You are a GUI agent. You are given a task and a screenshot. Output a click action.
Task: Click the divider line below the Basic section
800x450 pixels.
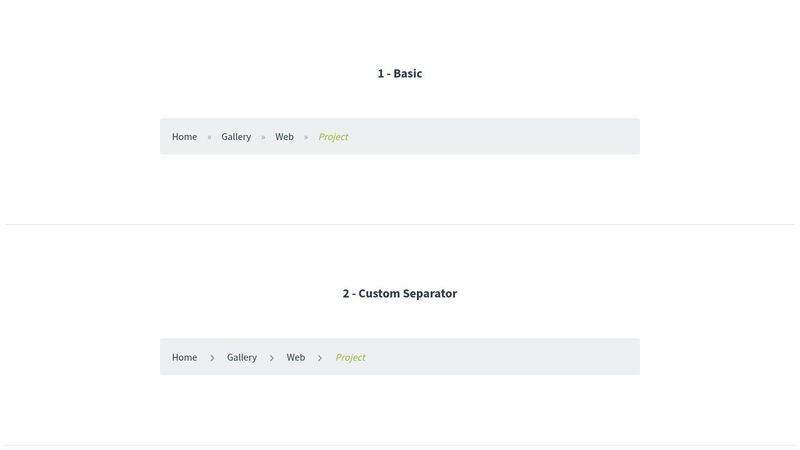pos(400,225)
